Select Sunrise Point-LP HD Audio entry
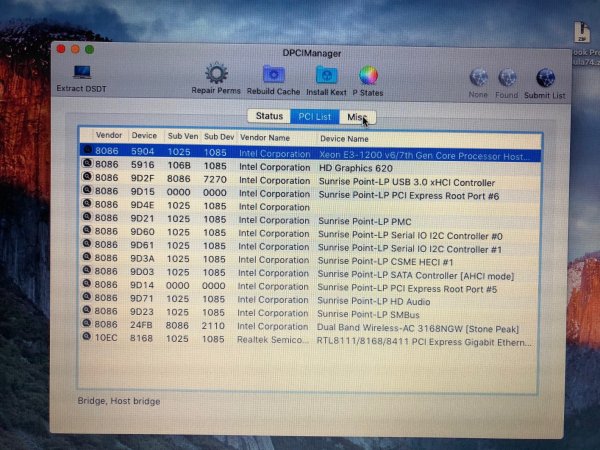This screenshot has height=450, width=600. (x=373, y=302)
